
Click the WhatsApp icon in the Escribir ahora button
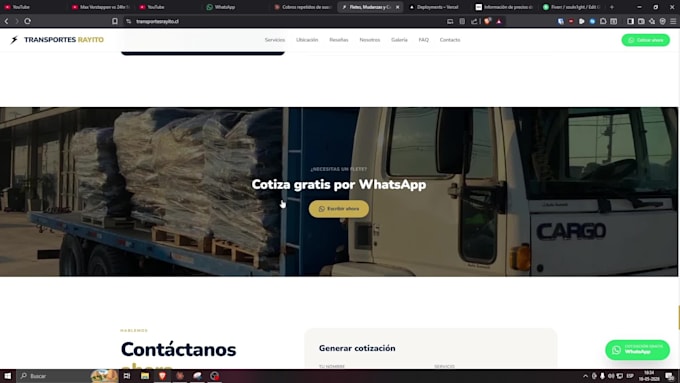click(x=322, y=209)
